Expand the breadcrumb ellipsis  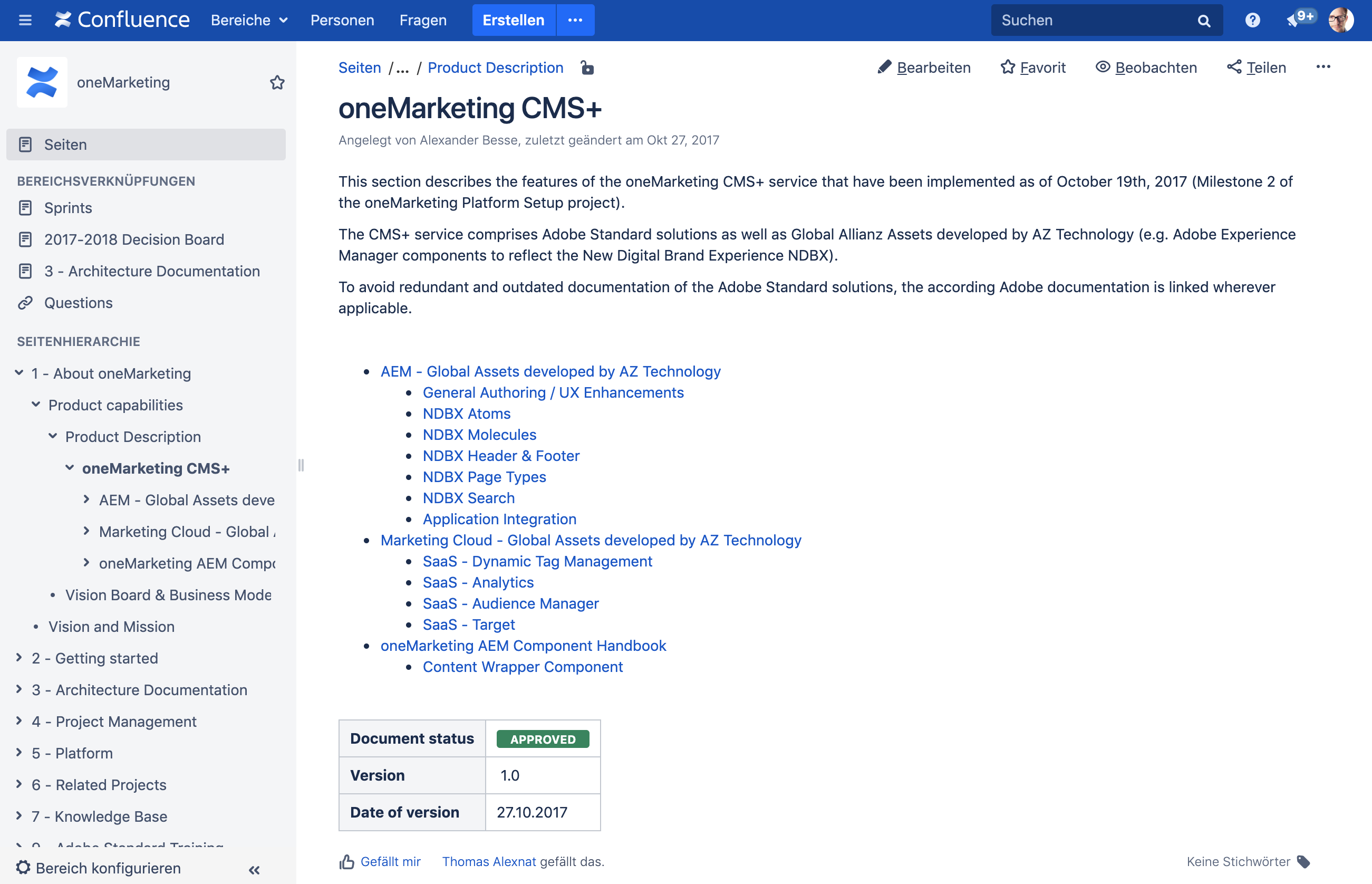[403, 69]
